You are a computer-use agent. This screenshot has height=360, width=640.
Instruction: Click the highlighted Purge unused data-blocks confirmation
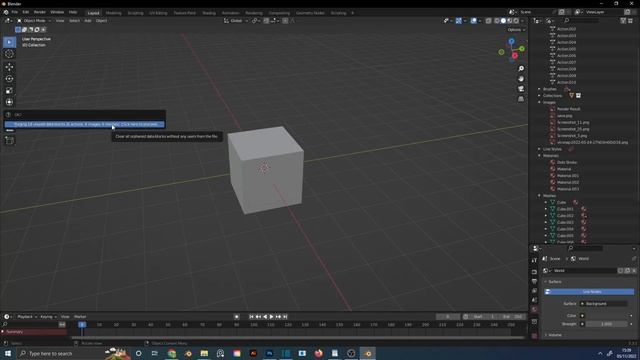[84, 124]
